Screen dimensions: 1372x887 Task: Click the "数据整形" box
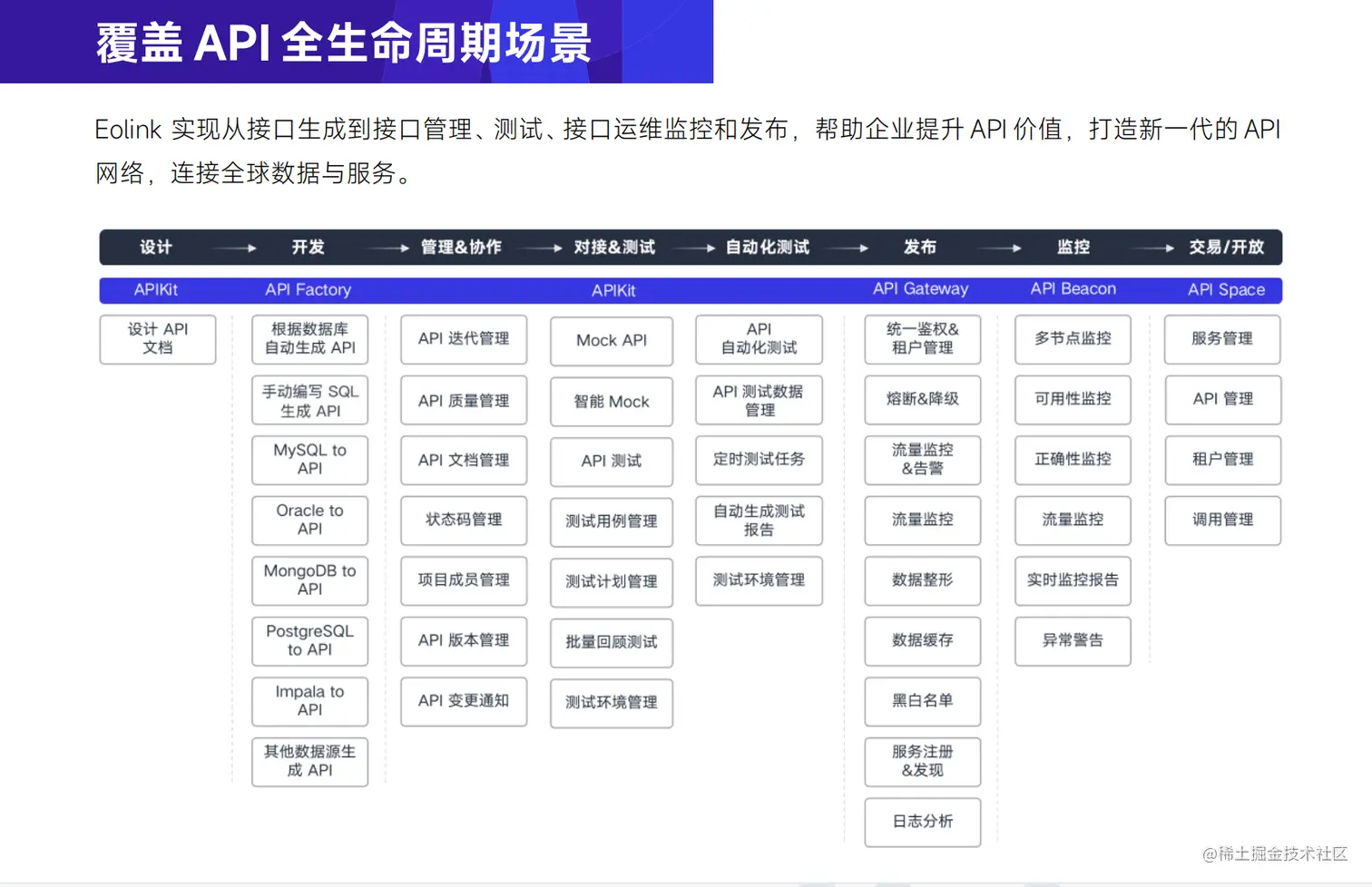pos(923,580)
